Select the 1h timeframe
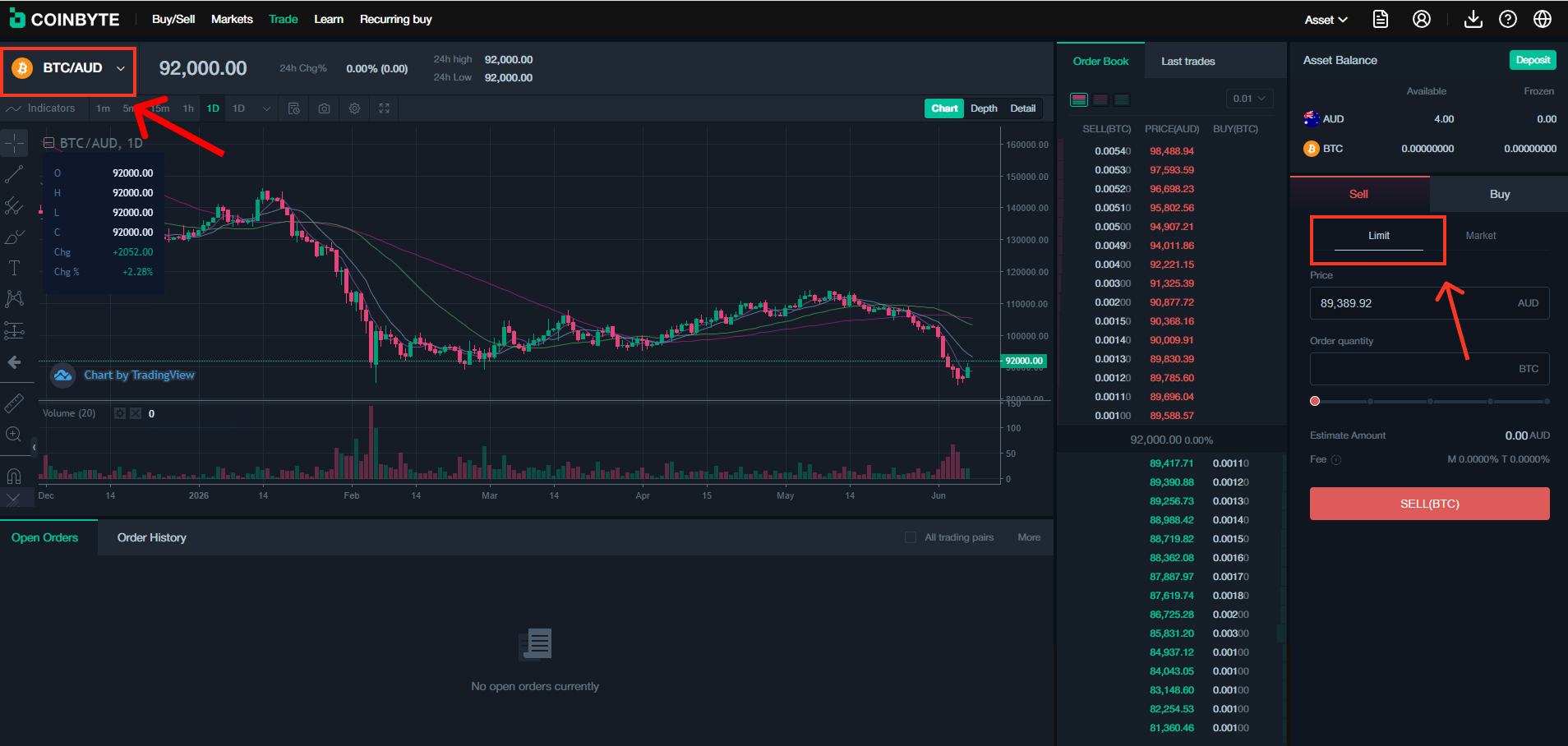This screenshot has height=746, width=1568. tap(188, 108)
